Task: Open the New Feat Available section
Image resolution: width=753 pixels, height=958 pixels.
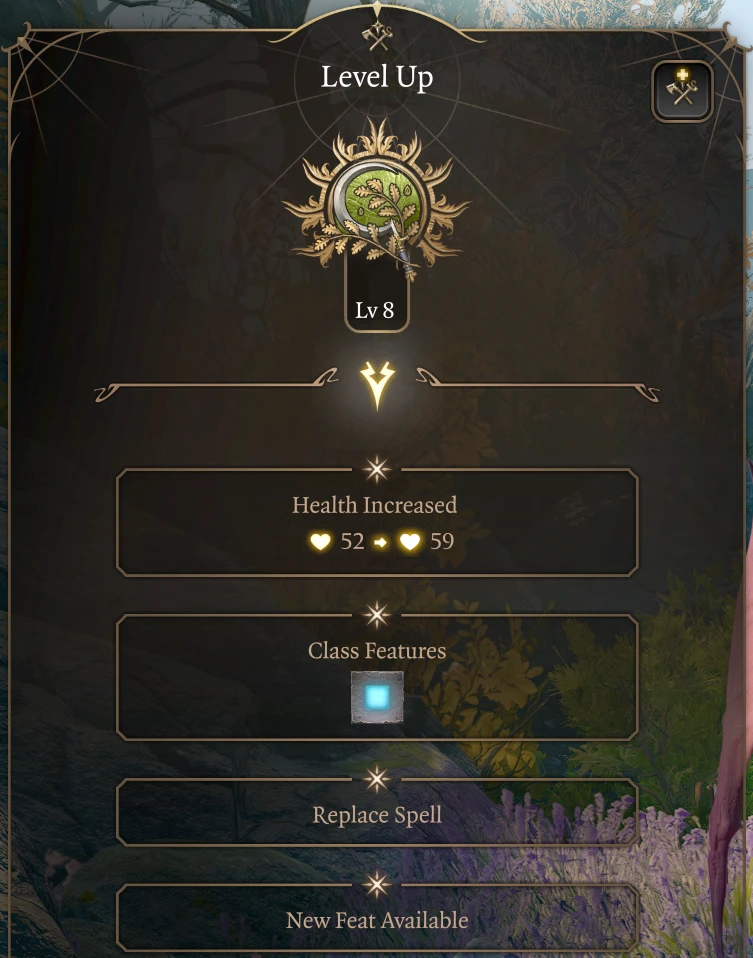Action: (377, 918)
